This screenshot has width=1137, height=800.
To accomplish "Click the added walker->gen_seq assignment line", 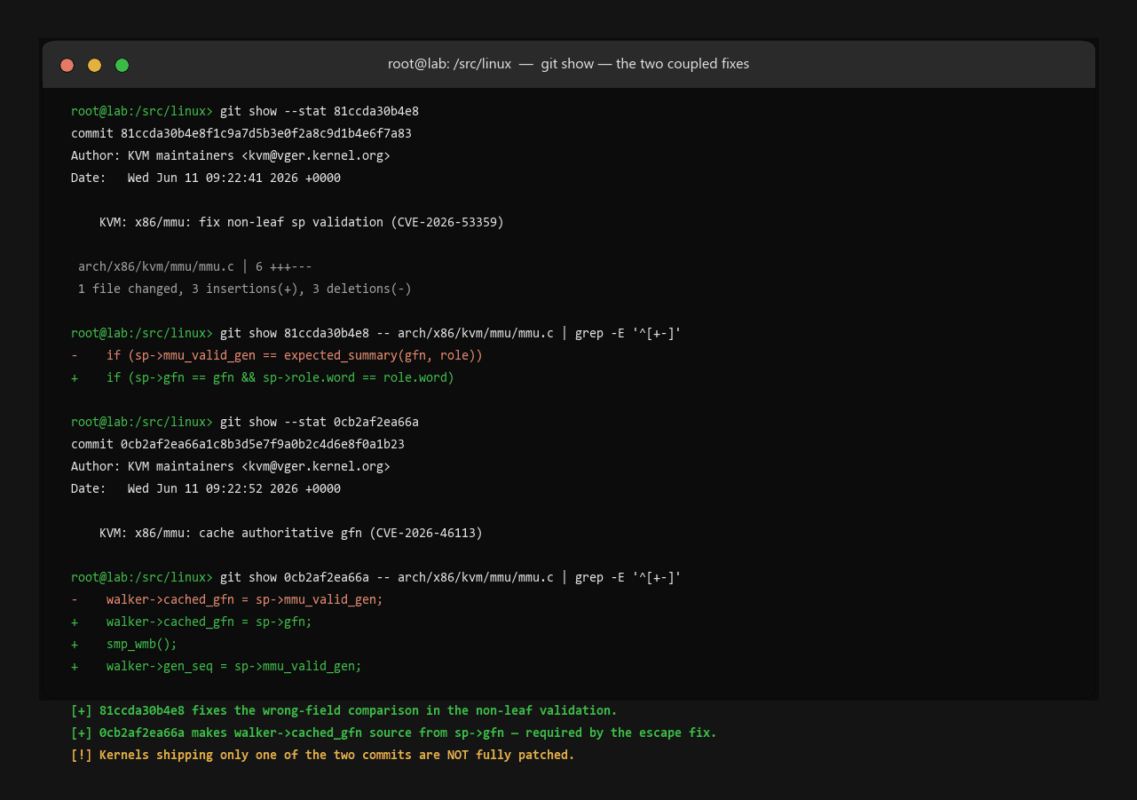I will pyautogui.click(x=215, y=667).
